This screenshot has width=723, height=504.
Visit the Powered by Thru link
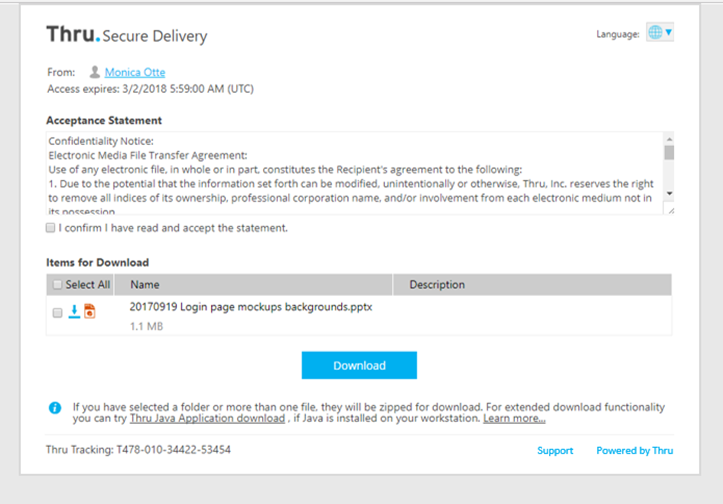click(x=634, y=450)
